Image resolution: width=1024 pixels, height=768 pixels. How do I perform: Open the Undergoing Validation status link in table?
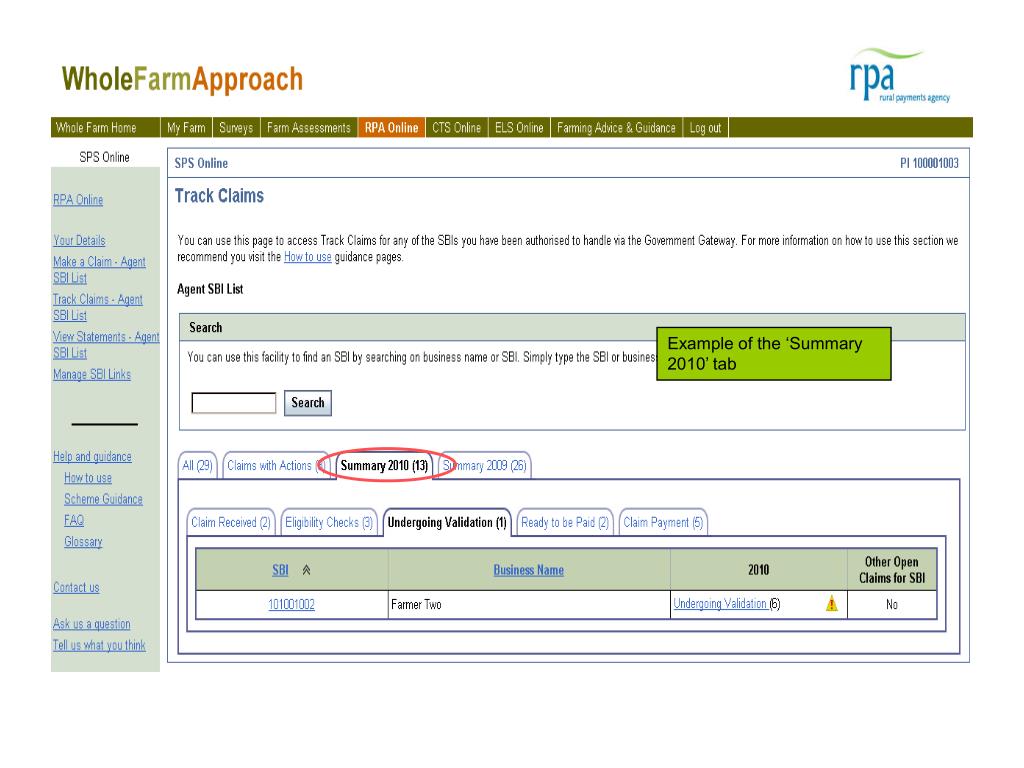pos(720,603)
